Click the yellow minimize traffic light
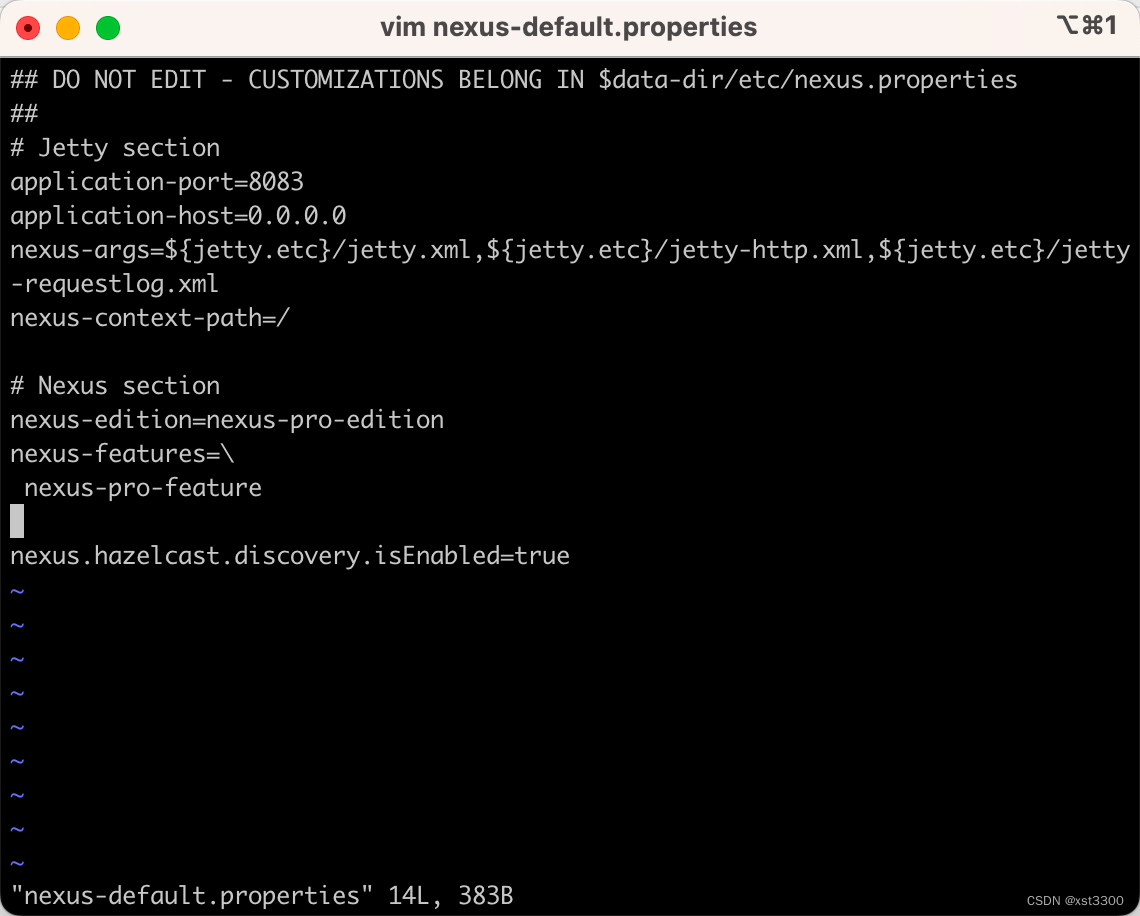This screenshot has height=916, width=1140. [67, 28]
